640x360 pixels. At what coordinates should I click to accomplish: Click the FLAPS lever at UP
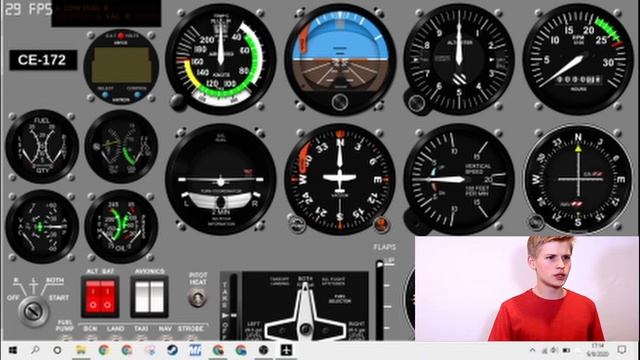click(380, 264)
